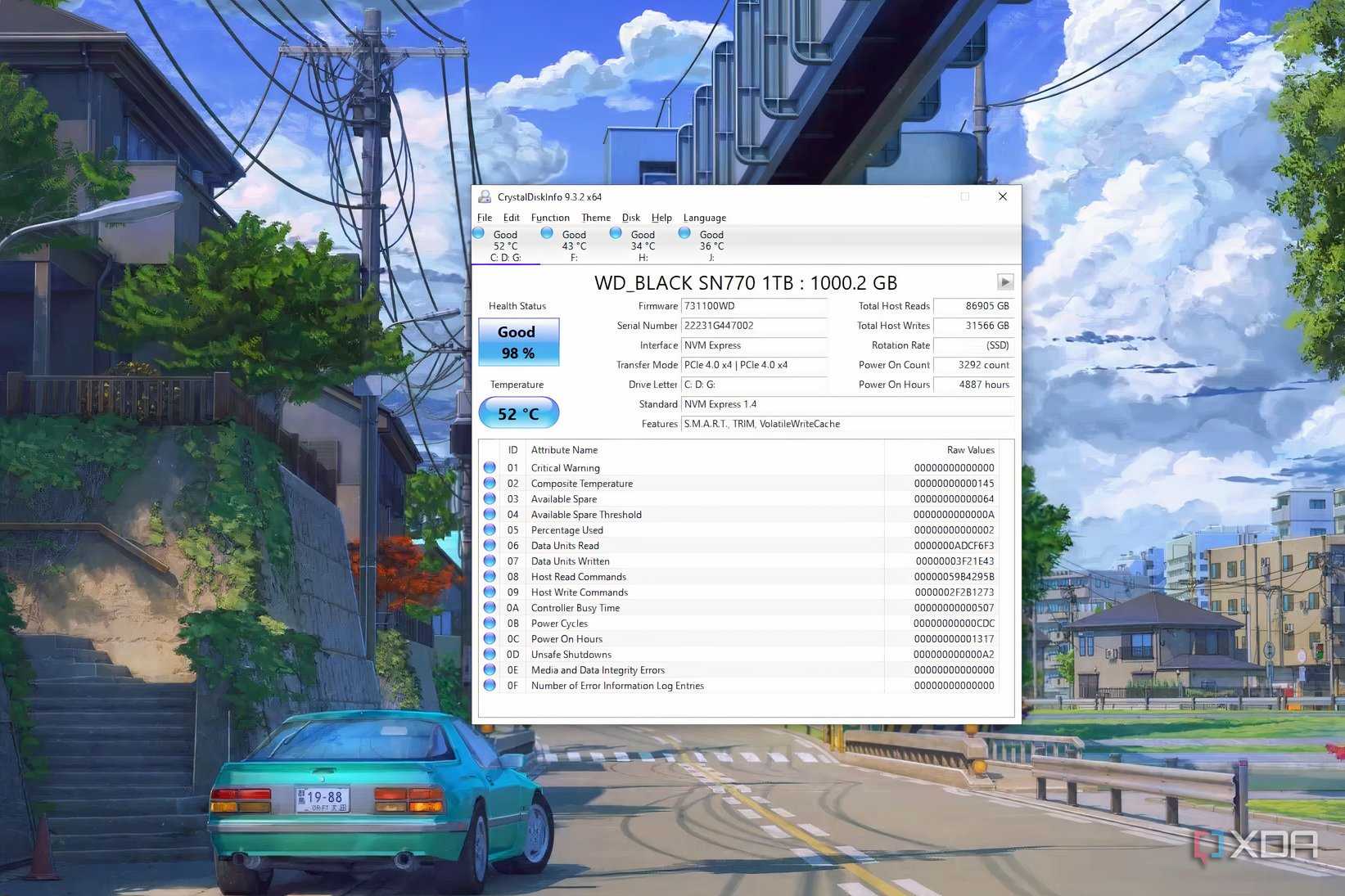Click the Raw Values column header
Image resolution: width=1345 pixels, height=896 pixels.
(941, 450)
